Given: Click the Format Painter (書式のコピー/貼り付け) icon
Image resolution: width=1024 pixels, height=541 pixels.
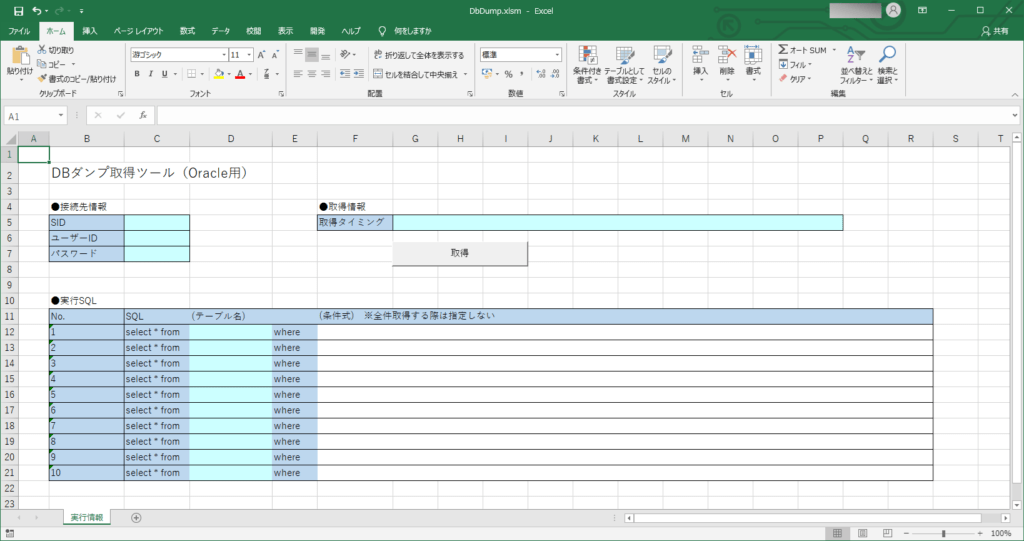Looking at the screenshot, I should tap(42, 78).
